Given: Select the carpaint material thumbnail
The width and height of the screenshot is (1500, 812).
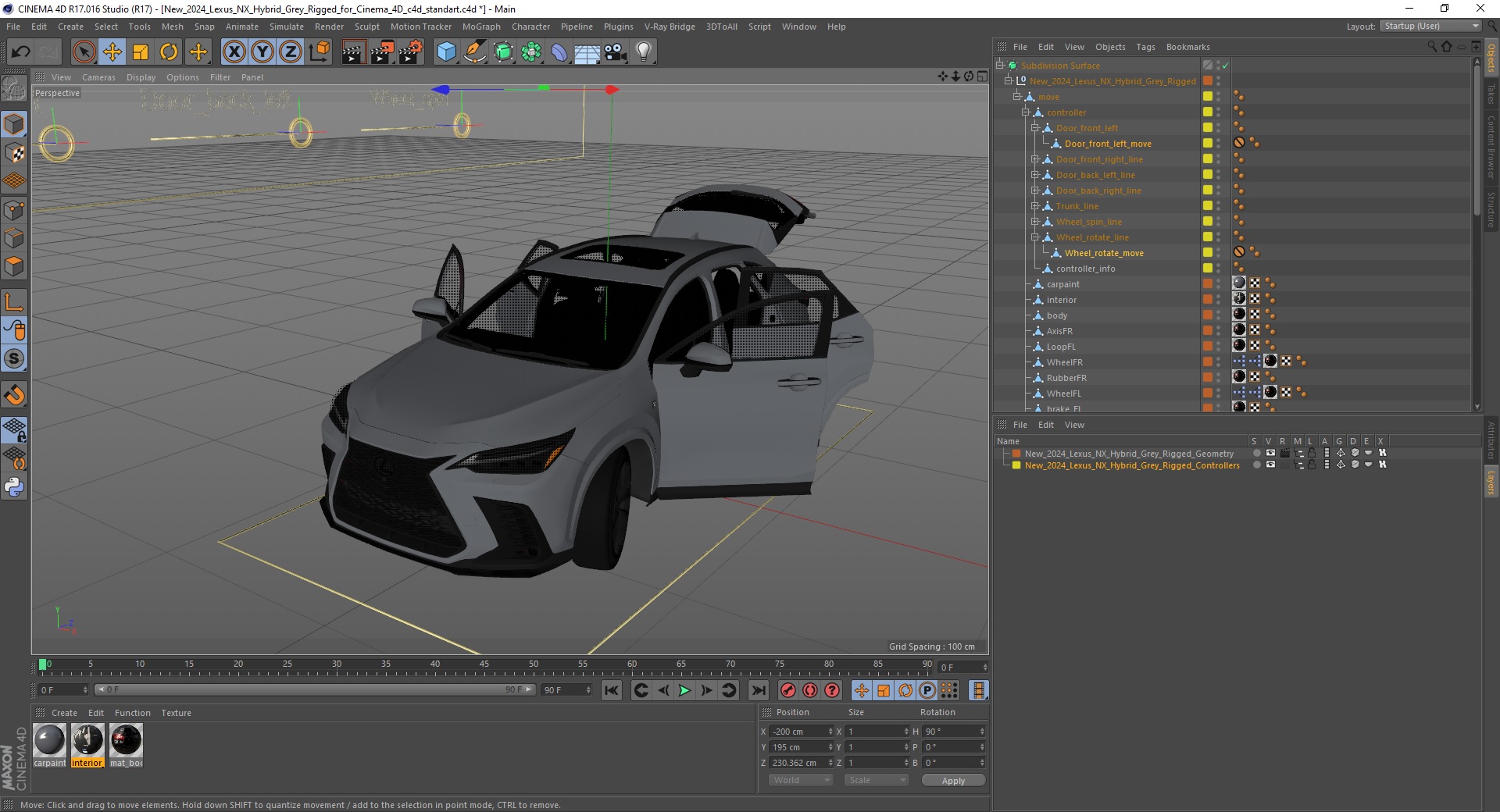Looking at the screenshot, I should pyautogui.click(x=49, y=740).
